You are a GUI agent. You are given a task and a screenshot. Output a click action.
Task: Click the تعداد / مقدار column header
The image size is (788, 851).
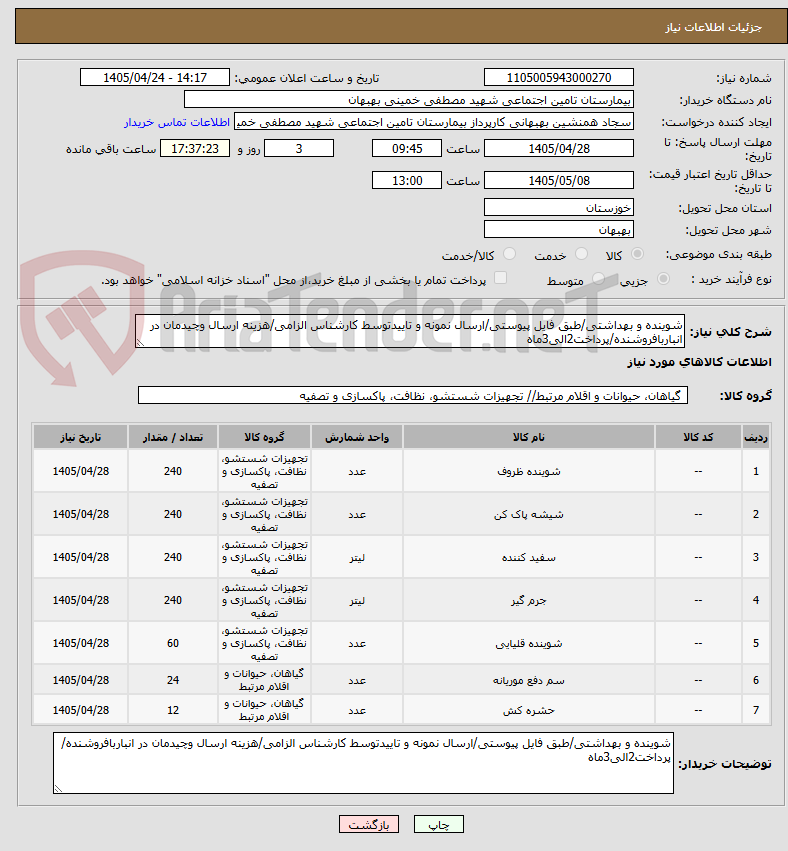tap(173, 437)
